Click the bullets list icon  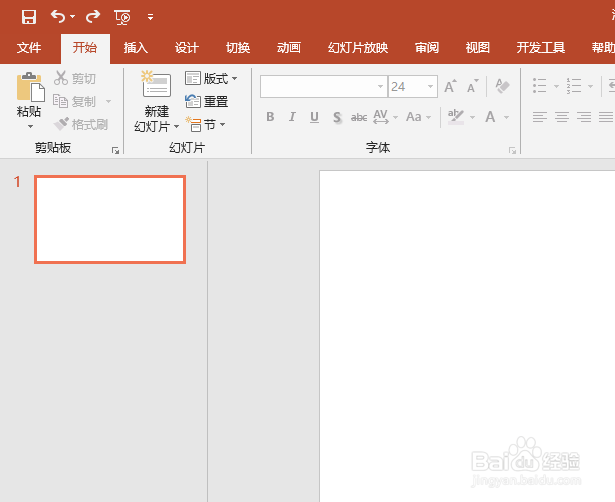point(540,85)
